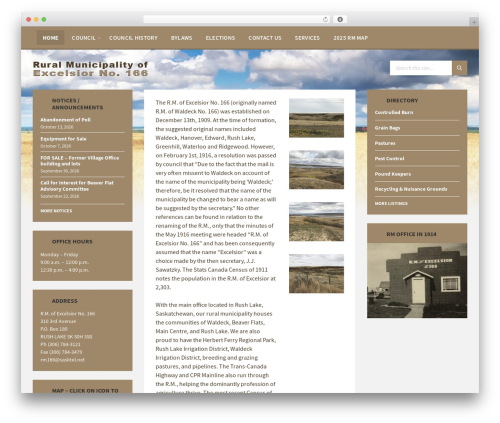This screenshot has width=500, height=423.
Task: Click the RM Office in 1914 photo
Action: [417, 280]
